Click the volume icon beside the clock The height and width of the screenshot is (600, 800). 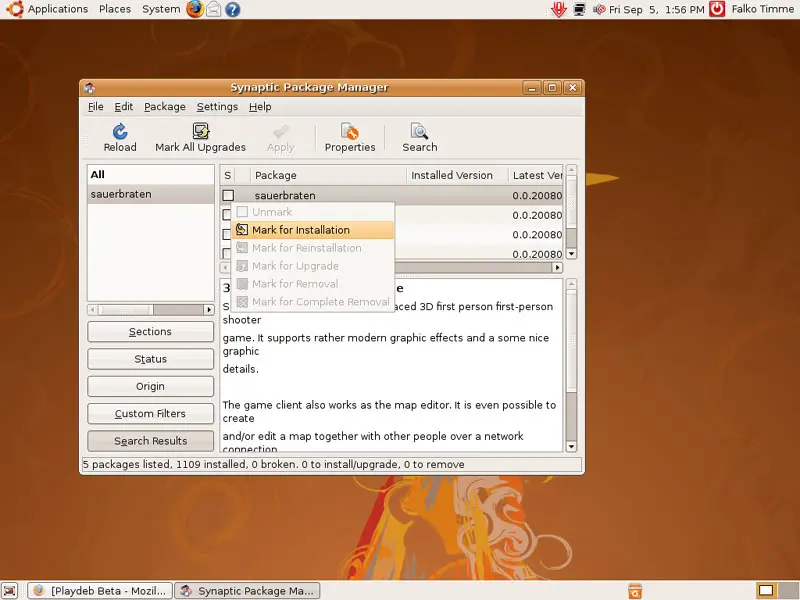point(599,9)
